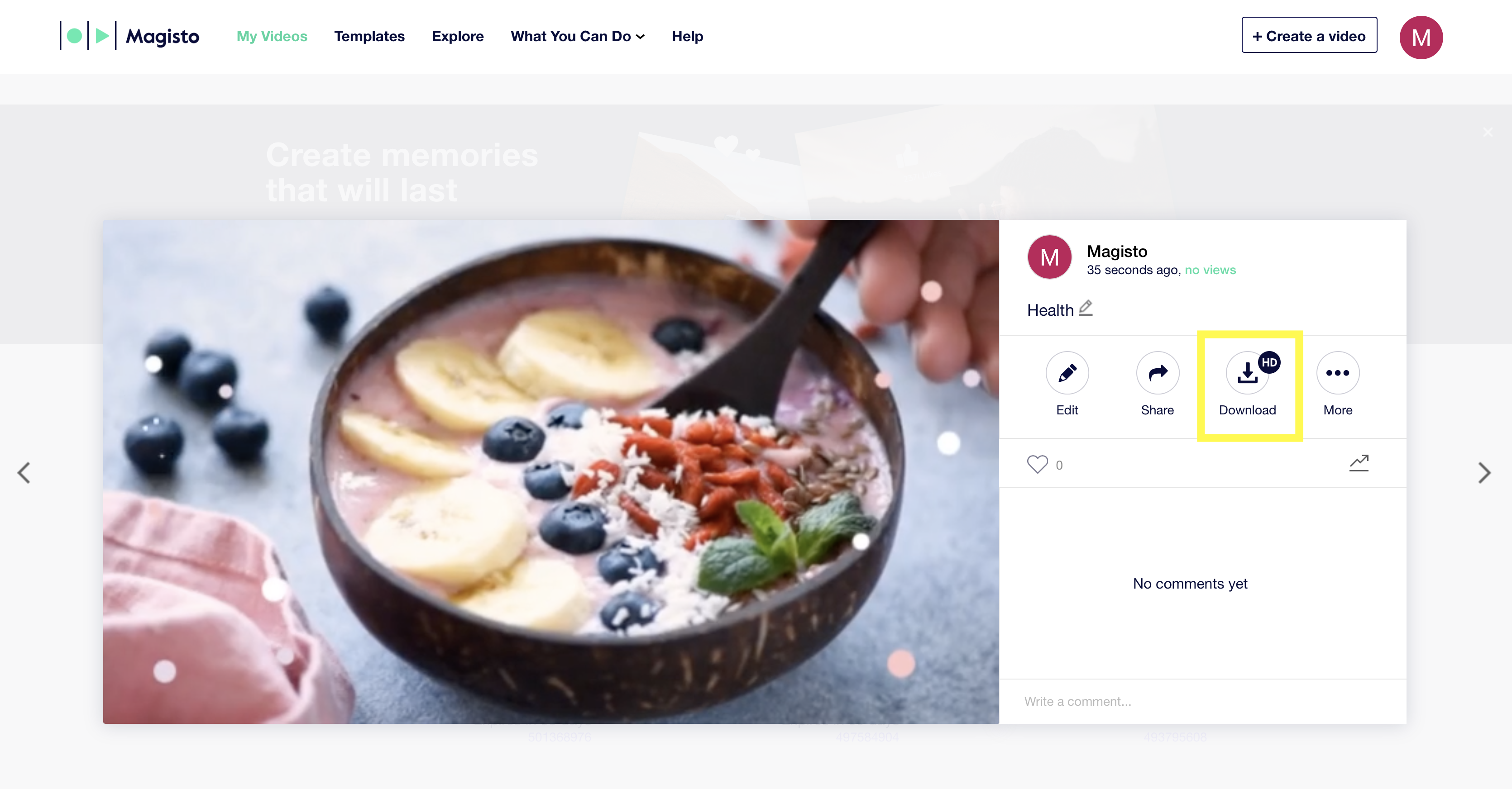
Task: Like the video with heart icon
Action: point(1037,464)
